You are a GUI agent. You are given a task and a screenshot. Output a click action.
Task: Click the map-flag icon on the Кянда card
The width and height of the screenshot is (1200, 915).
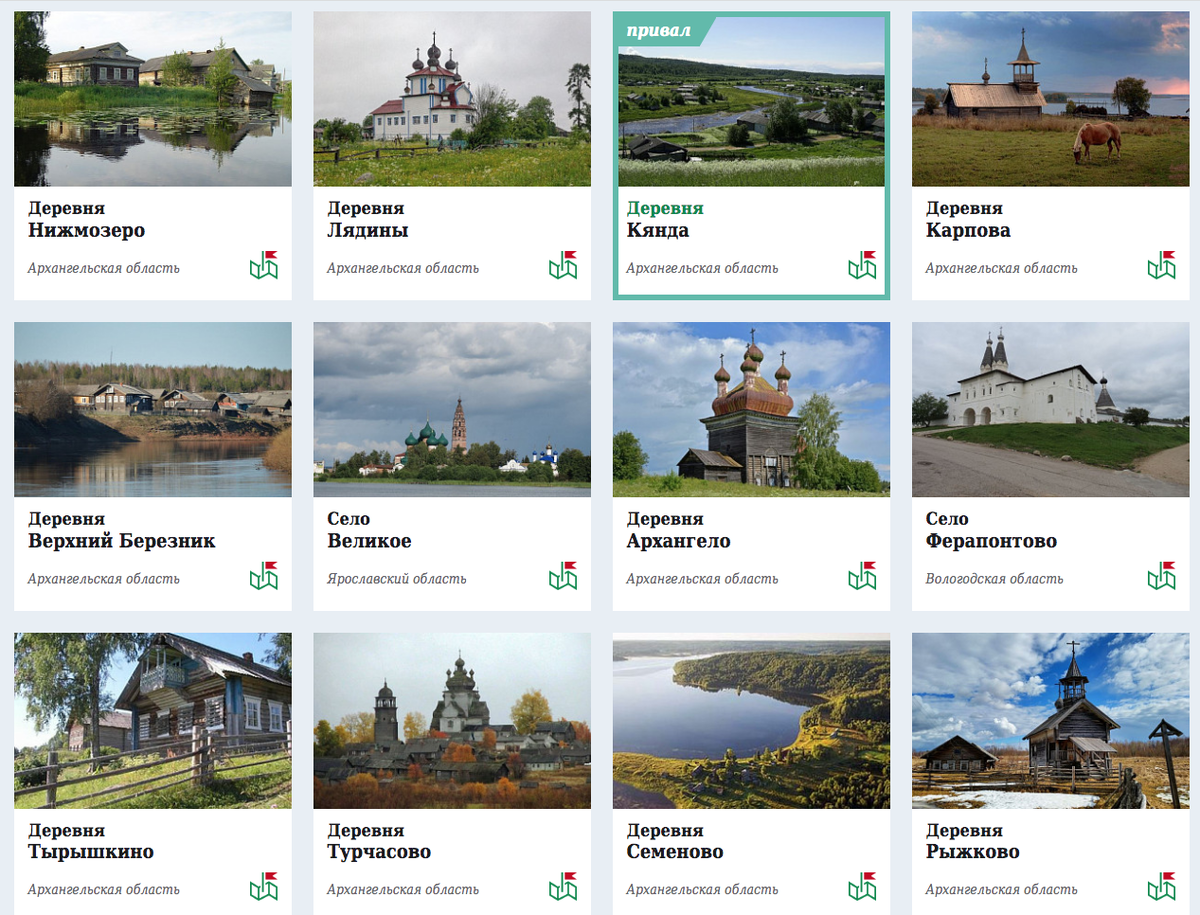point(862,265)
